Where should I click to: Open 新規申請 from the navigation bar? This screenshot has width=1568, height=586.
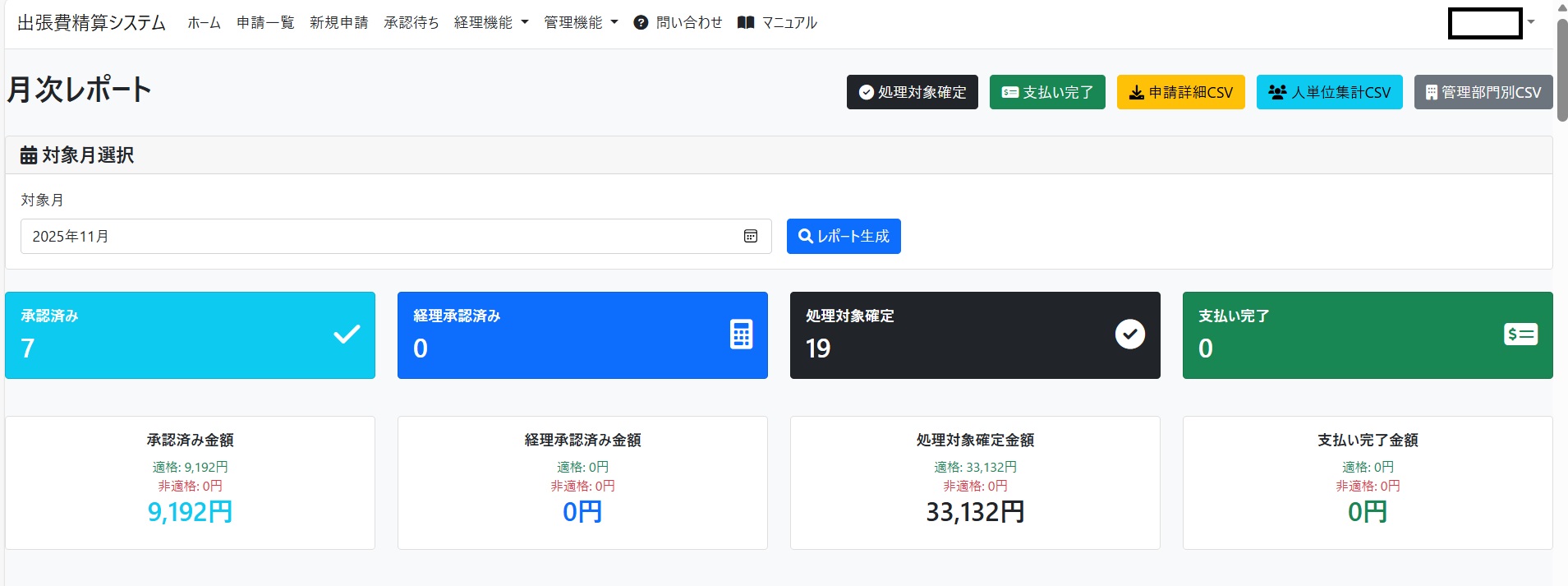[338, 23]
